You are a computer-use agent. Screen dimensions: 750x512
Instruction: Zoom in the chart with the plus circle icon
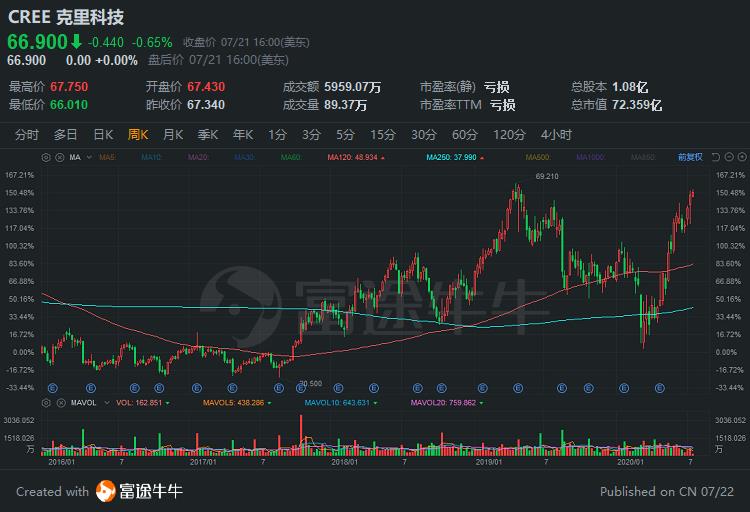[x=742, y=157]
